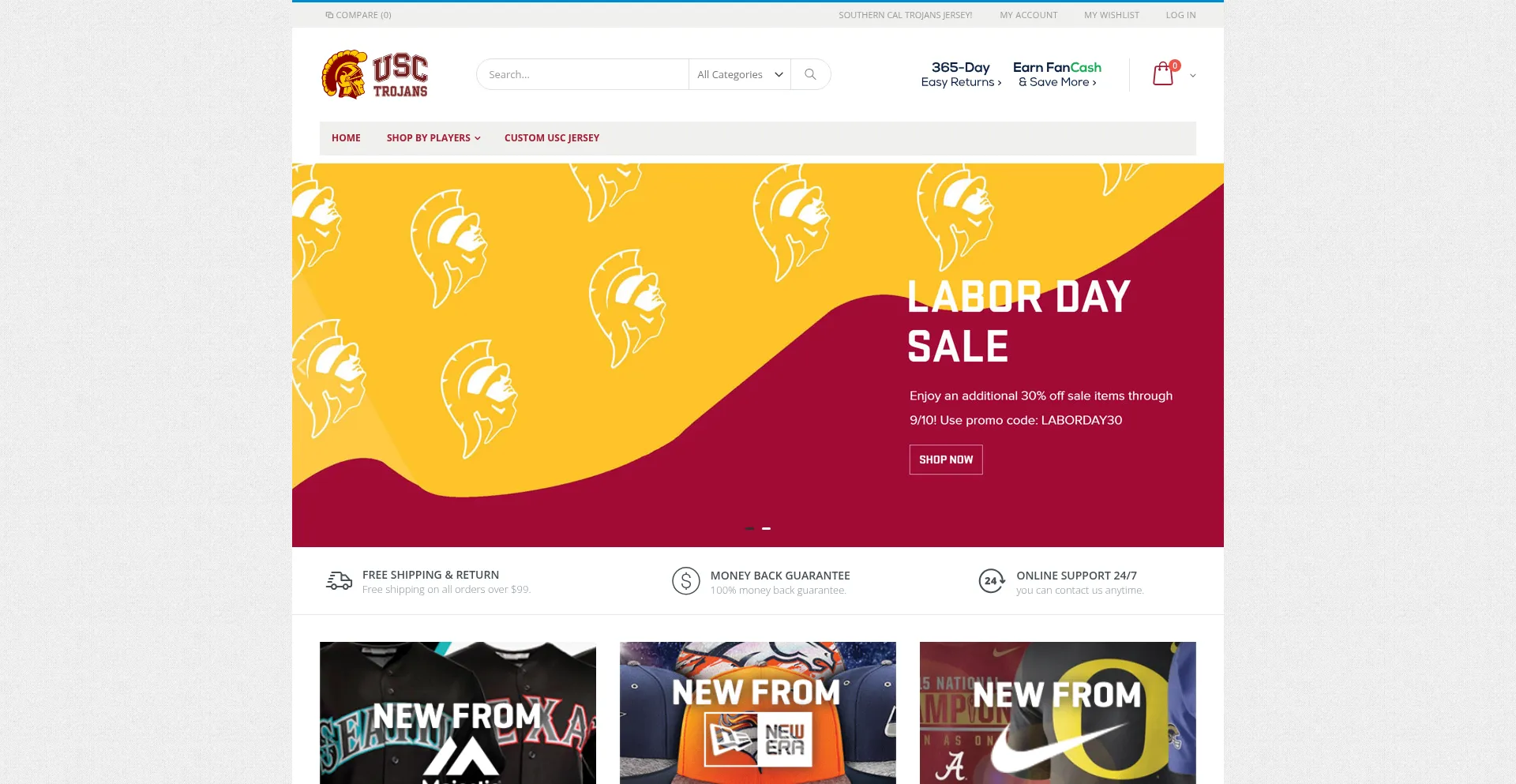Click inside the Search text field
Screen dimensions: 1516x784
(583, 74)
